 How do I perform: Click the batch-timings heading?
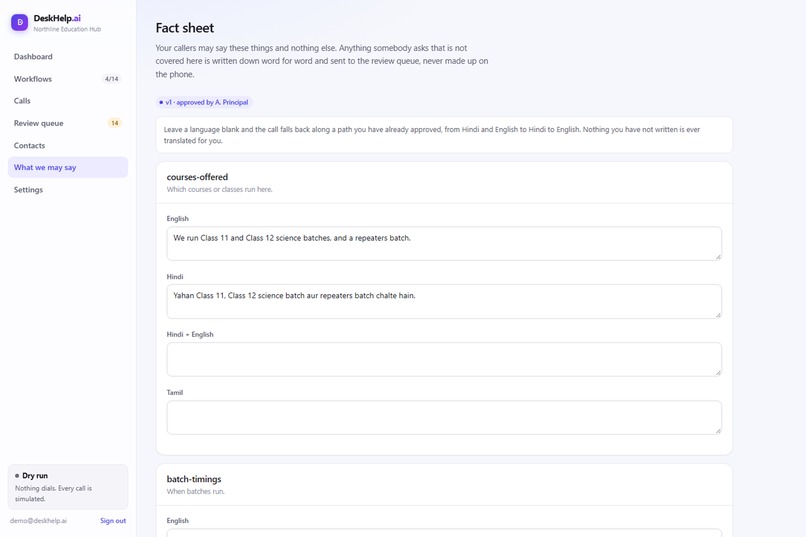tap(194, 479)
